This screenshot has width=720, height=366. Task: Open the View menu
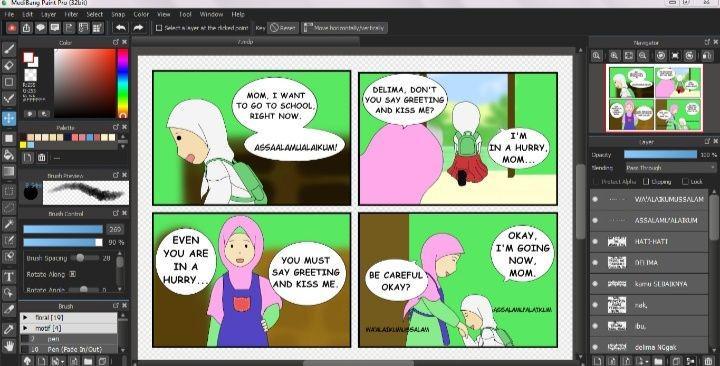(x=163, y=14)
